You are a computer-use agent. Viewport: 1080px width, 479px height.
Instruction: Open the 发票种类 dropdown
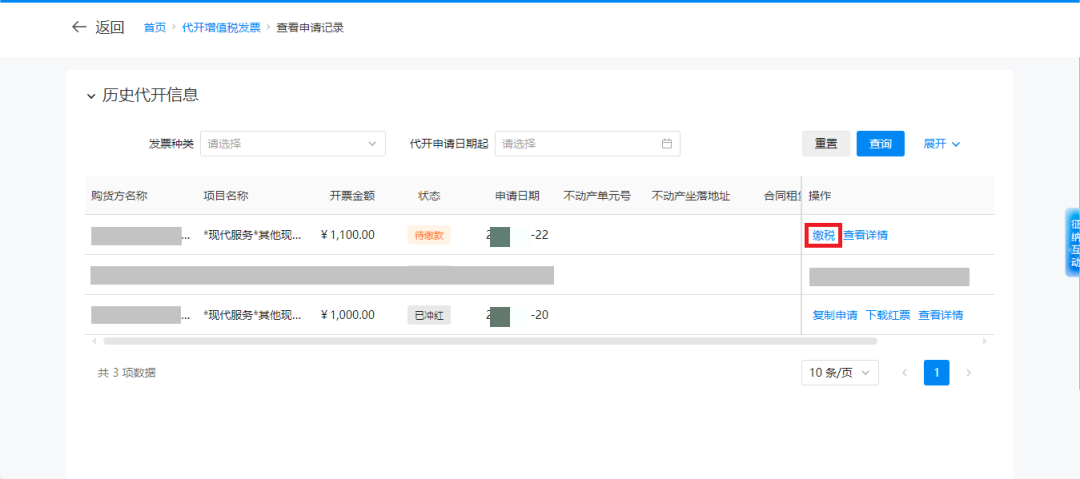(293, 144)
